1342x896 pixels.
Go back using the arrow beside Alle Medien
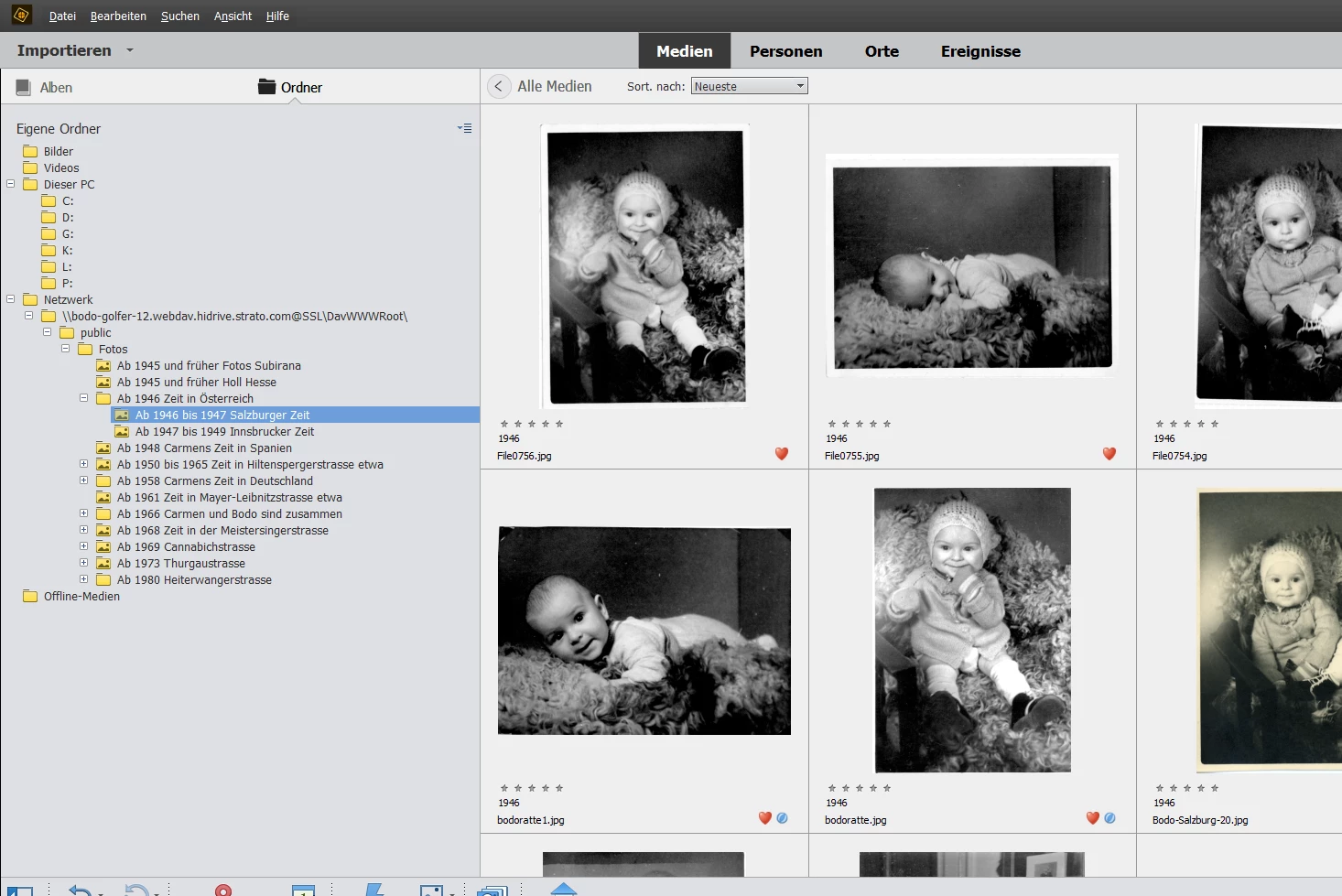point(498,86)
